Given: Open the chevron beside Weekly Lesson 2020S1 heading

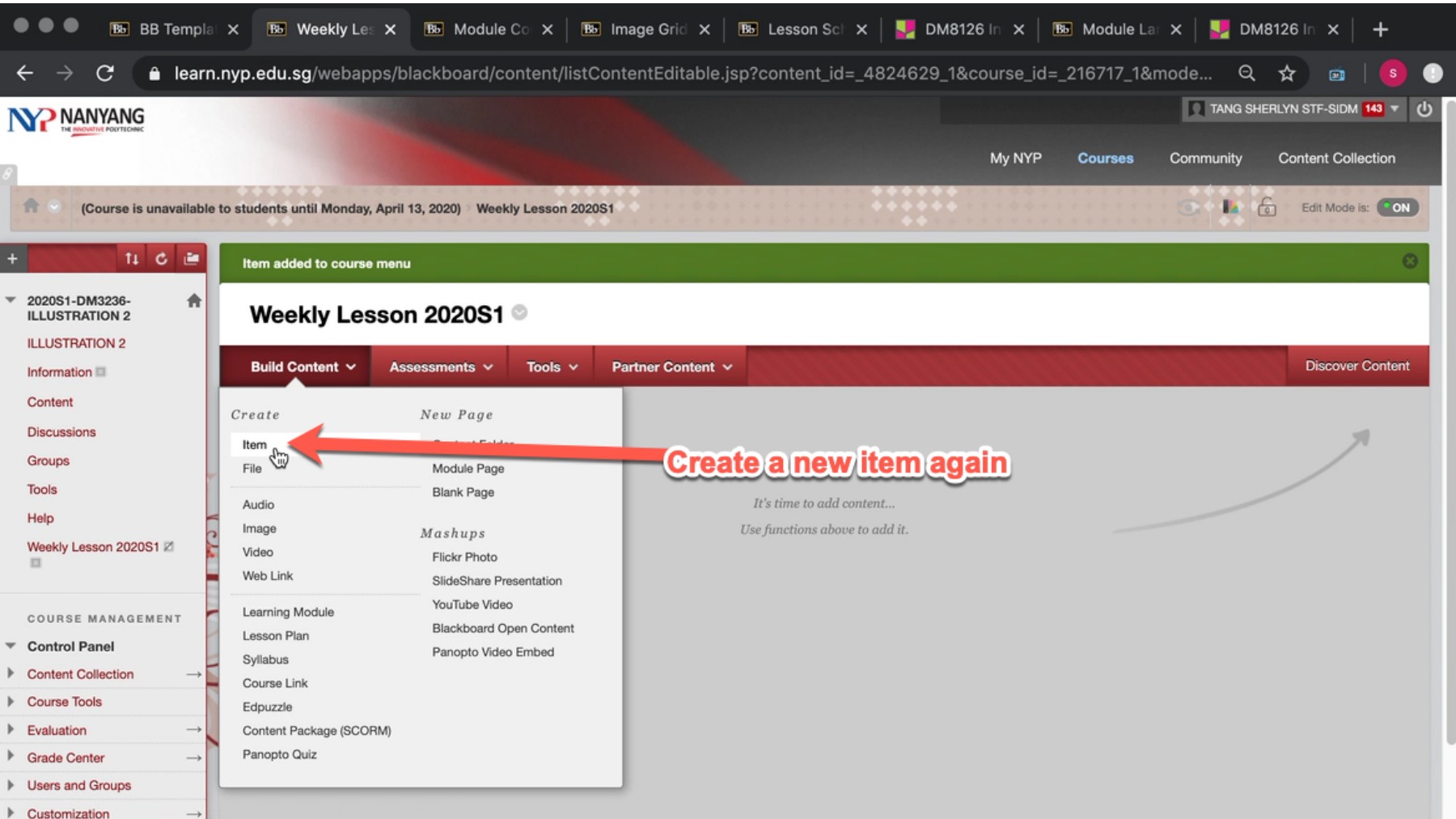Looking at the screenshot, I should pos(519,314).
